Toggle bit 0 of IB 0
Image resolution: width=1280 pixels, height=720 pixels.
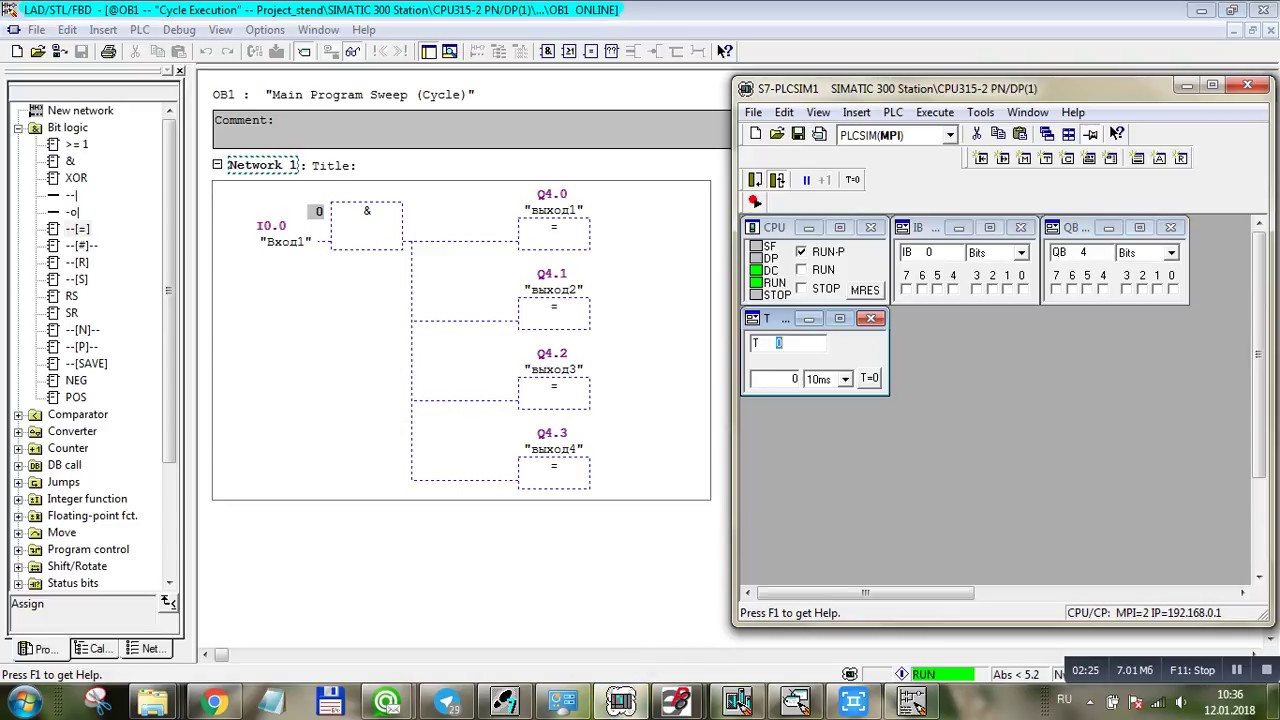click(x=1021, y=290)
